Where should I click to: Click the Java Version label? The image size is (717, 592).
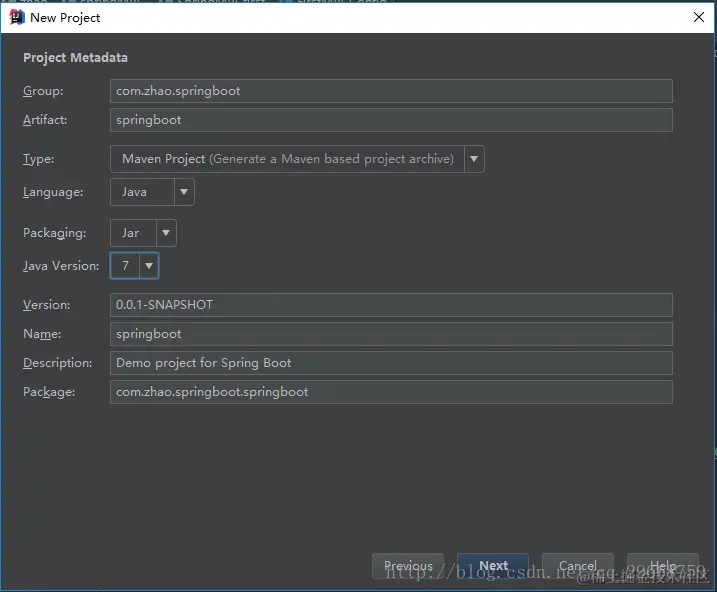(x=61, y=266)
